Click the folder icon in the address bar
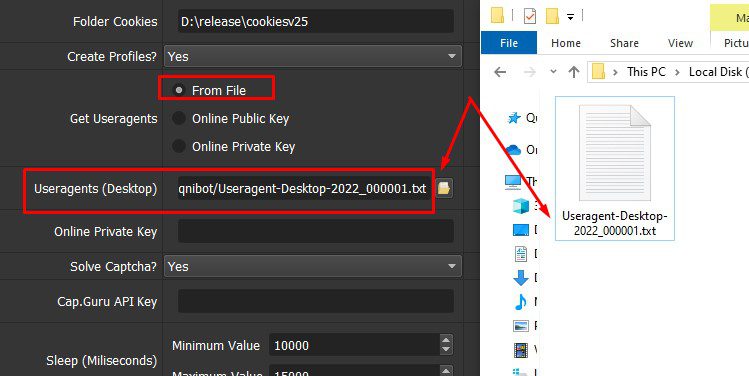Viewport: 749px width, 376px height. [599, 72]
